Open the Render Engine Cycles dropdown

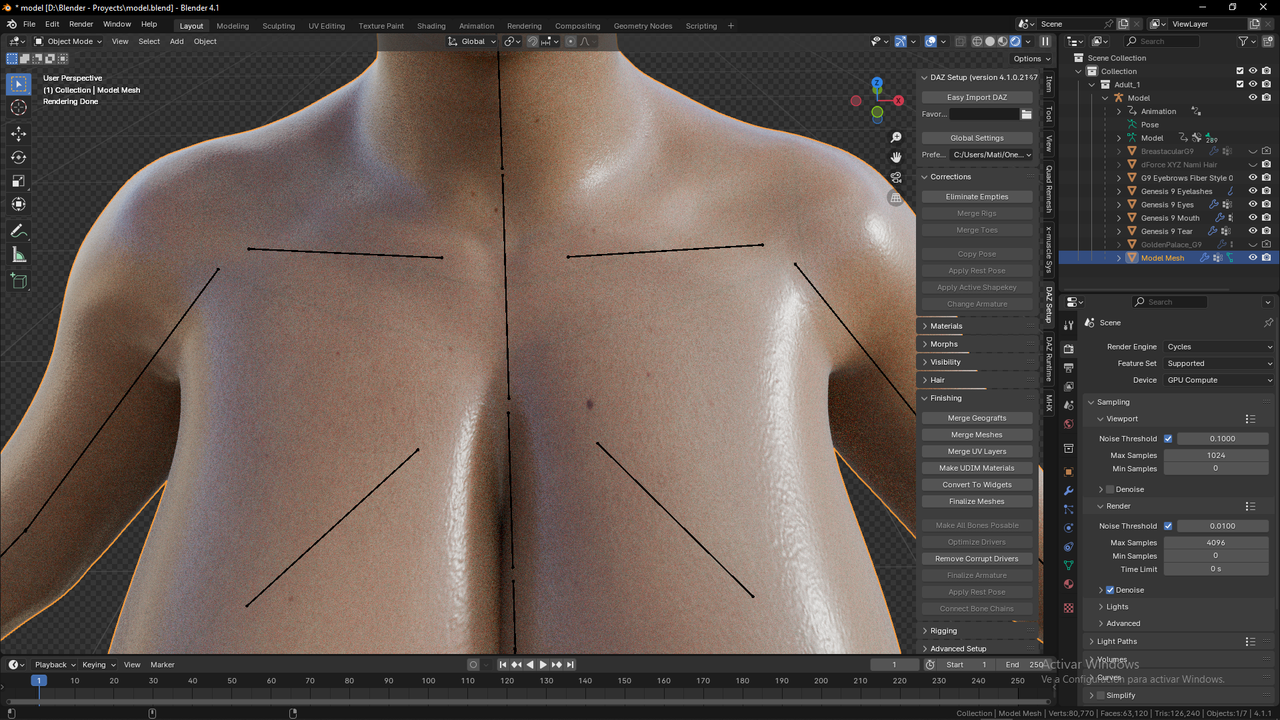[1219, 346]
